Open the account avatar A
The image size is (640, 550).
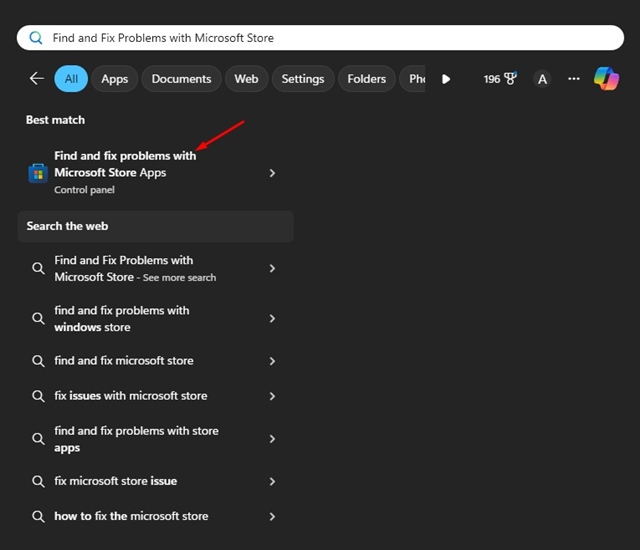pyautogui.click(x=542, y=79)
